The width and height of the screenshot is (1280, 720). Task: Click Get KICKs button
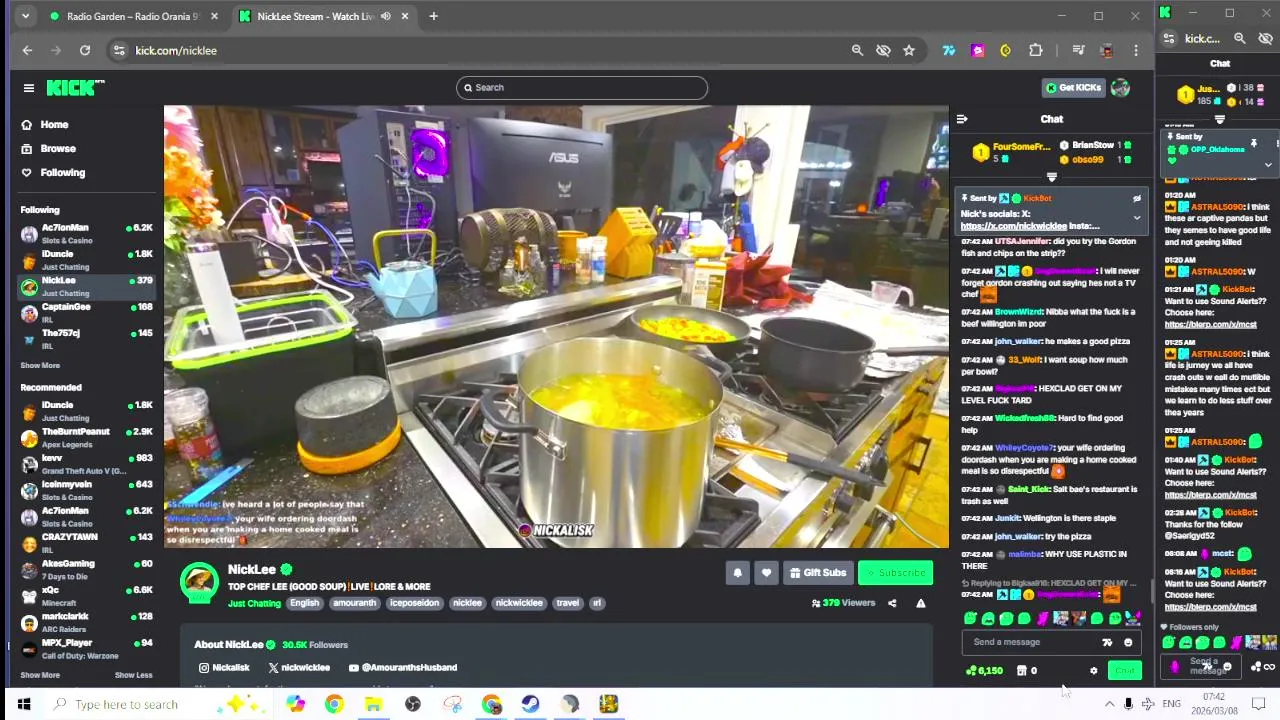click(x=1072, y=88)
